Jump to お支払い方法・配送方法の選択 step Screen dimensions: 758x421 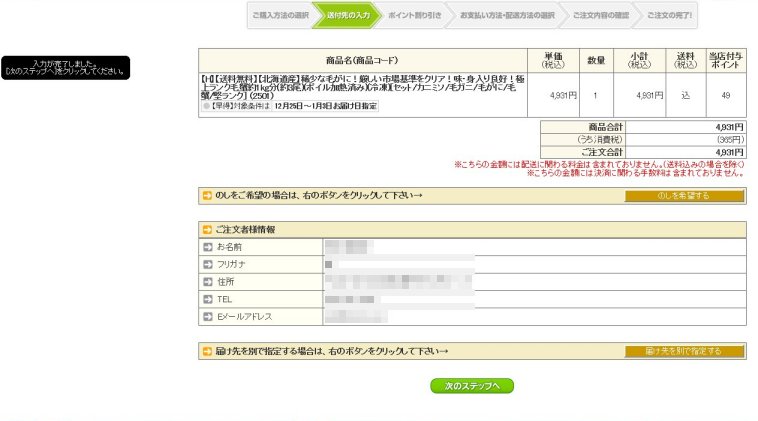pyautogui.click(x=506, y=16)
